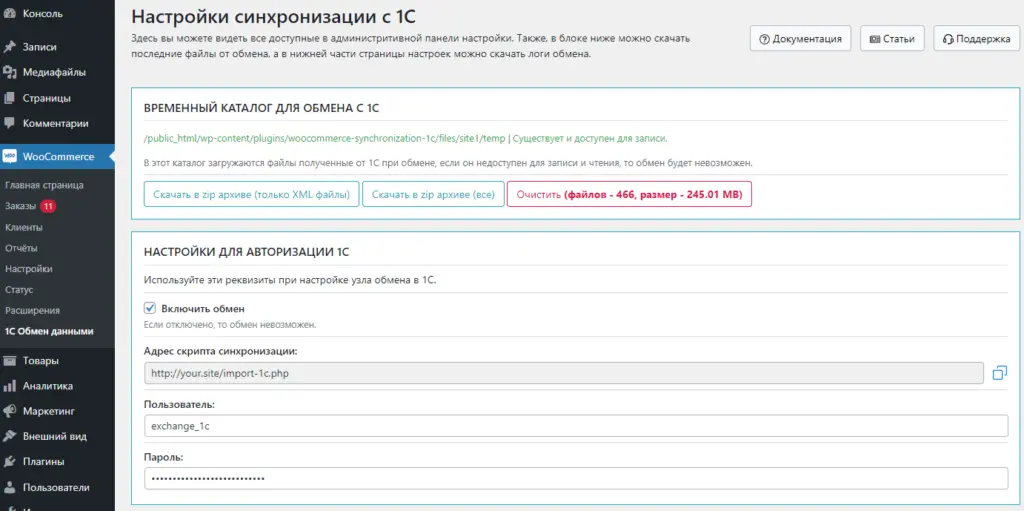Viewport: 1024px width, 511px height.
Task: Click the Внешний вид brush icon
Action: coord(9,437)
